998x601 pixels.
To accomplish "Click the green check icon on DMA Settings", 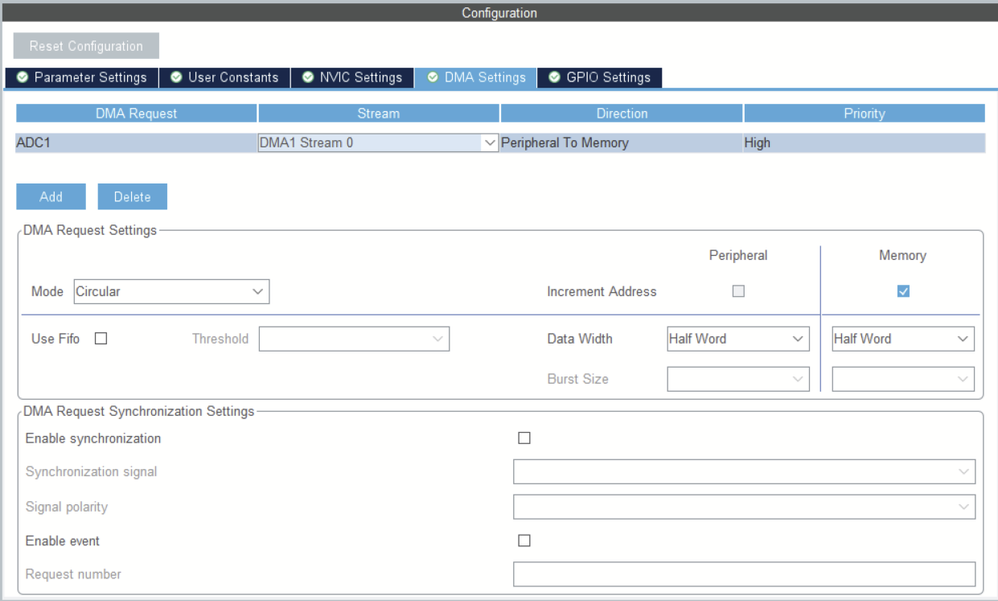I will coord(433,77).
